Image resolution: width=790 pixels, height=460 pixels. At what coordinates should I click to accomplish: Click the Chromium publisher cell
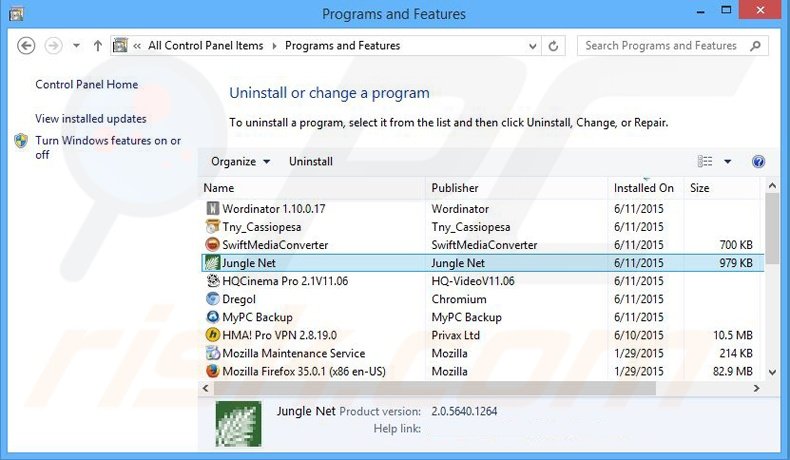pyautogui.click(x=459, y=299)
